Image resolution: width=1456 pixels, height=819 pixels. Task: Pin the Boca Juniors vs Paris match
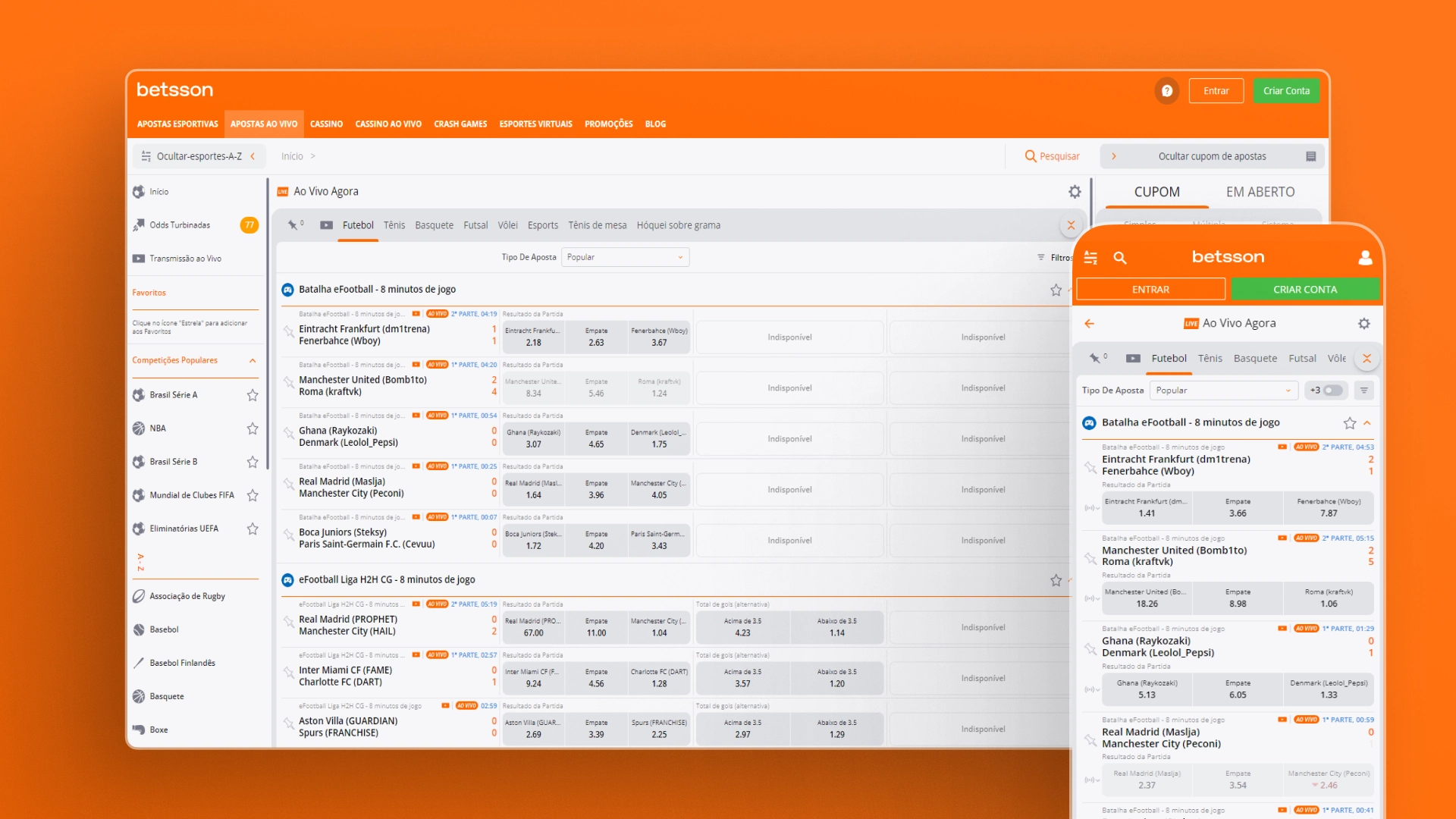point(288,535)
